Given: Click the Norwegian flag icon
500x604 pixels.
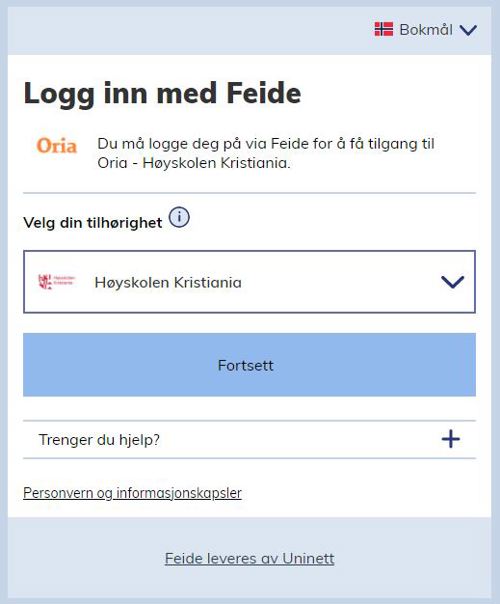Looking at the screenshot, I should click(x=384, y=29).
